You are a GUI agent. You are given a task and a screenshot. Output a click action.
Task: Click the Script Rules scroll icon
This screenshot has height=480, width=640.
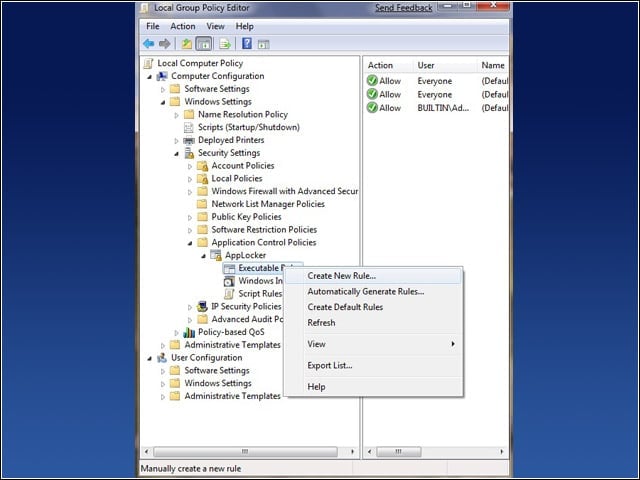[x=229, y=294]
